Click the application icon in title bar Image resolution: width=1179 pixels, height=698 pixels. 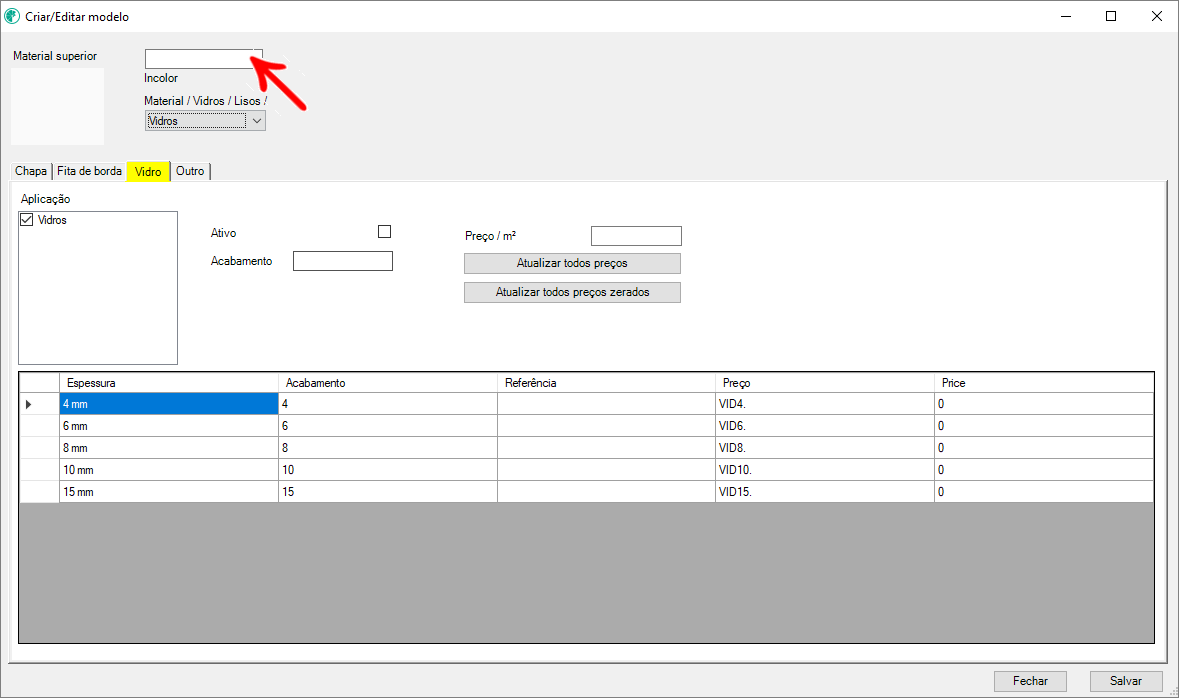(x=13, y=16)
